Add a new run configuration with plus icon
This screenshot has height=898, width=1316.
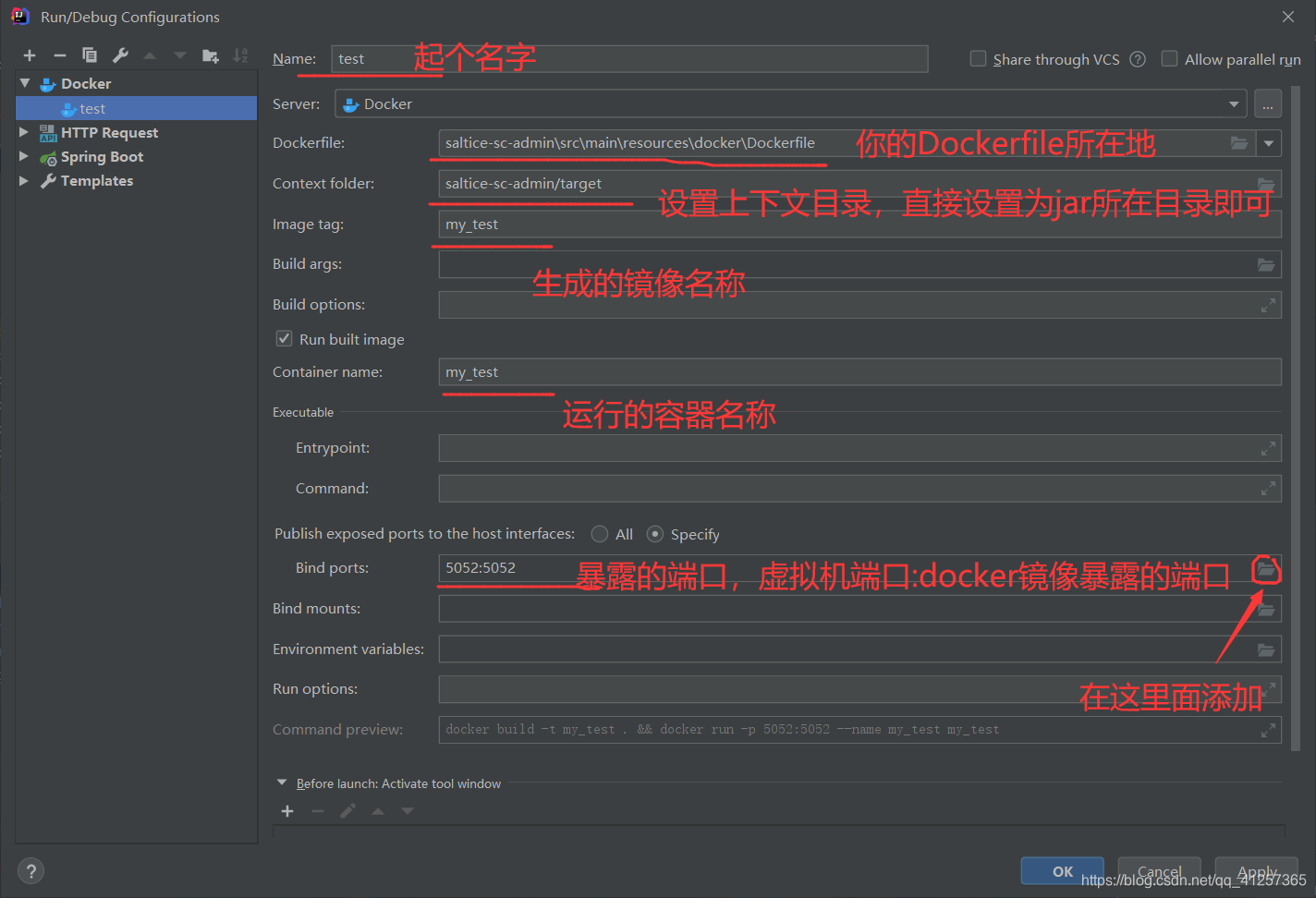point(30,55)
